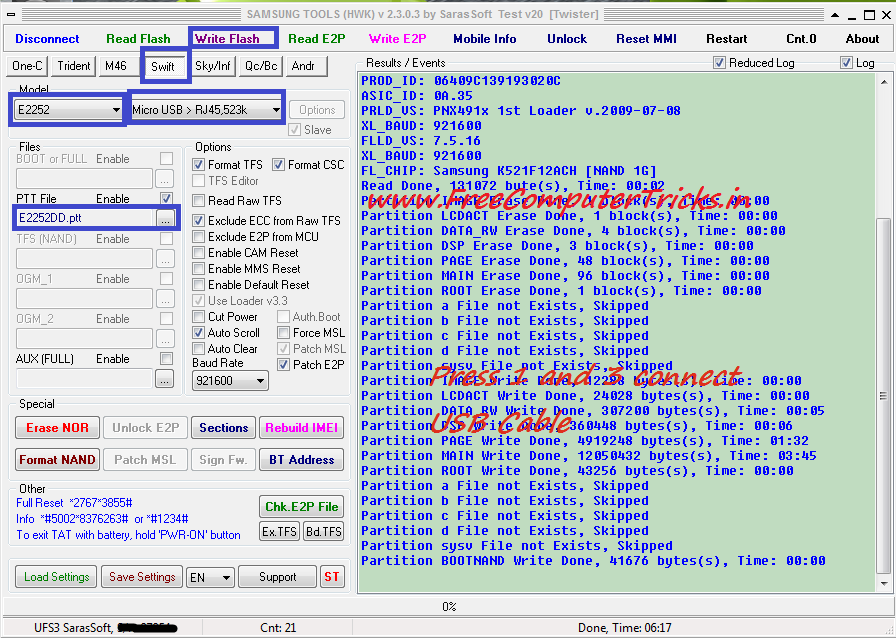The image size is (896, 638).
Task: Click Read E2P
Action: (317, 39)
